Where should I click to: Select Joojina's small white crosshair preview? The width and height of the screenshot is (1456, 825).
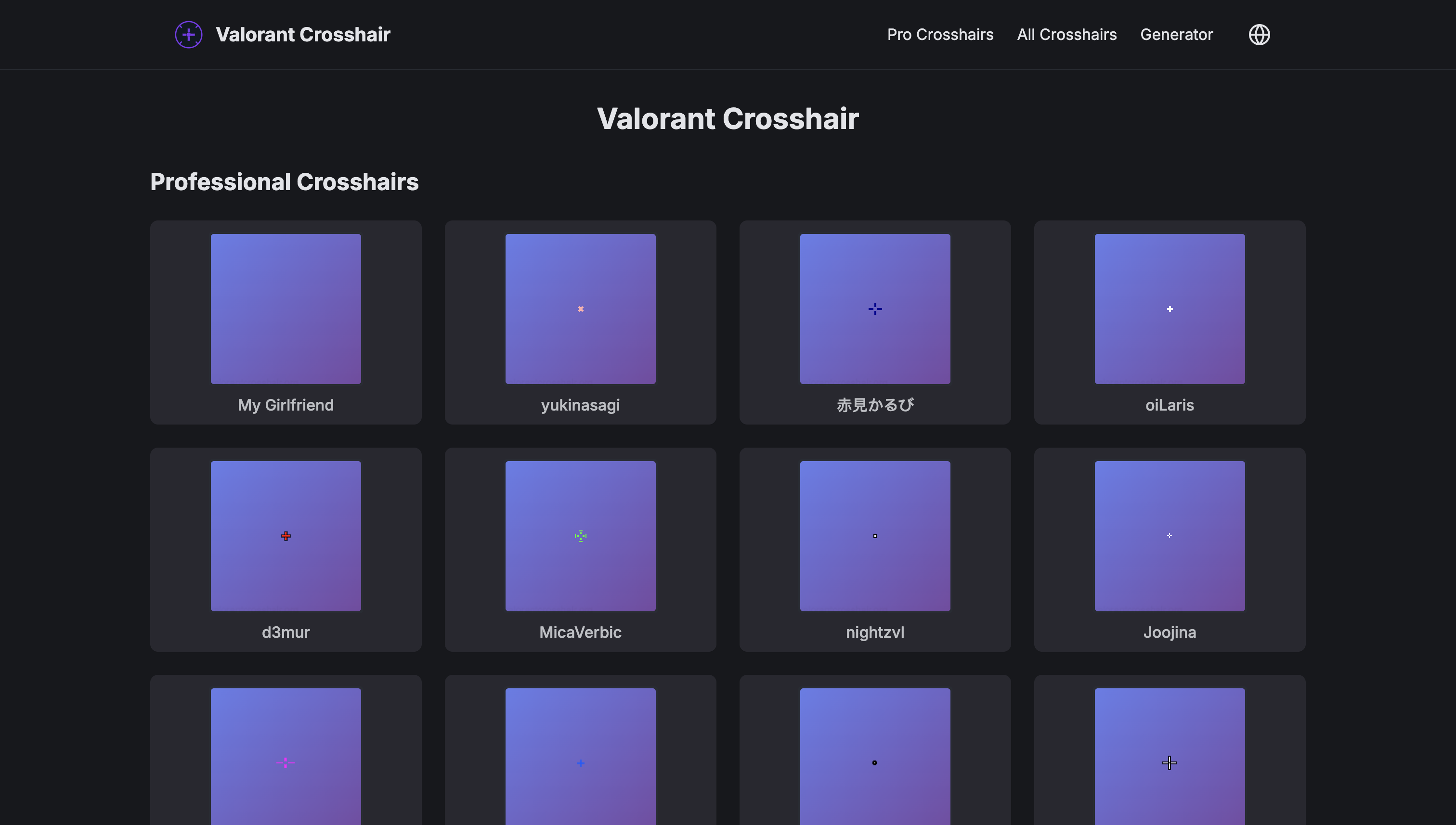[x=1169, y=535]
